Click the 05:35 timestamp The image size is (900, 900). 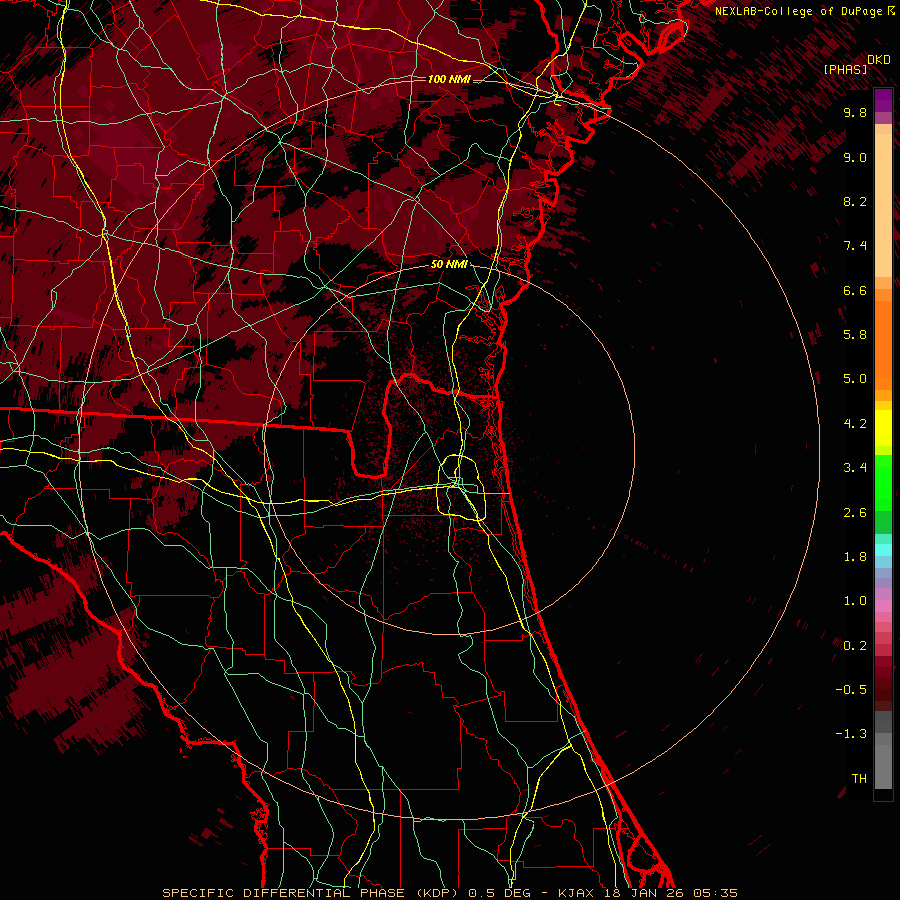(x=715, y=893)
